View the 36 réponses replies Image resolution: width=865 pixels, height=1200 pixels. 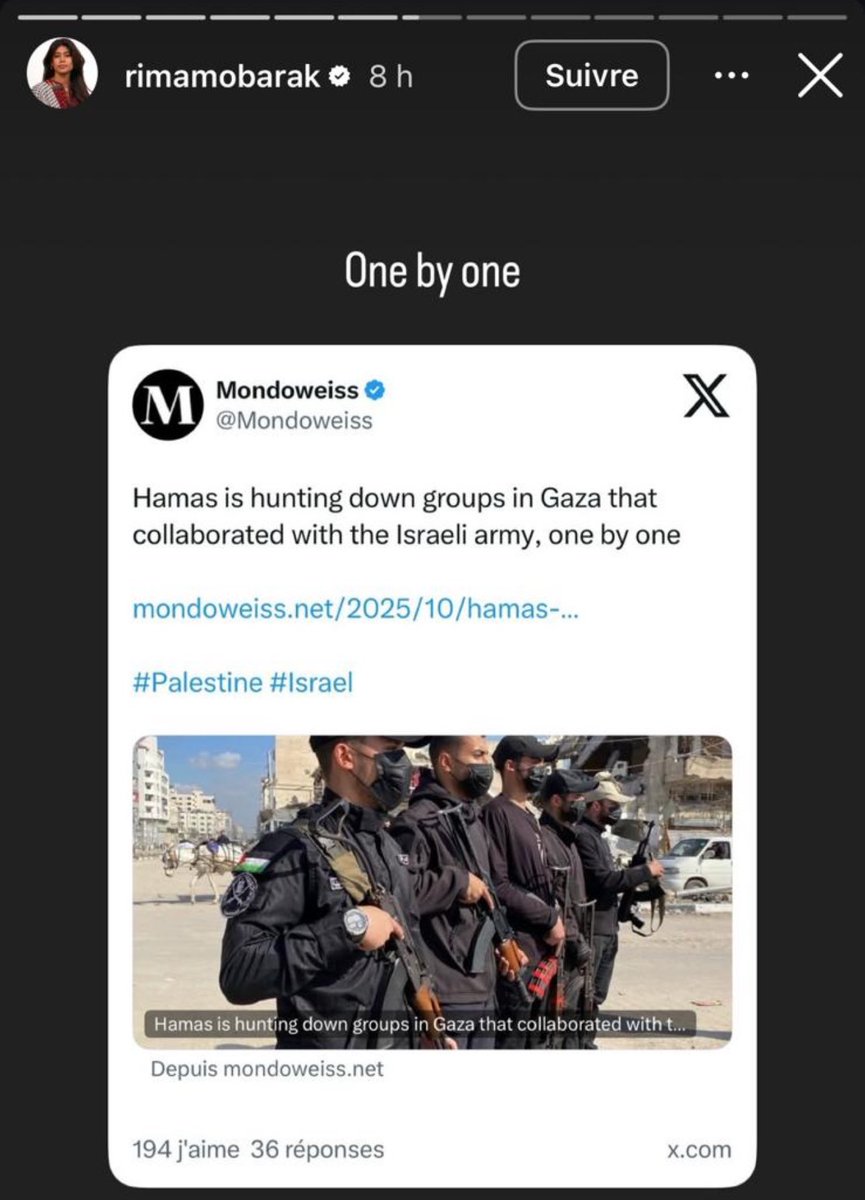(317, 1150)
